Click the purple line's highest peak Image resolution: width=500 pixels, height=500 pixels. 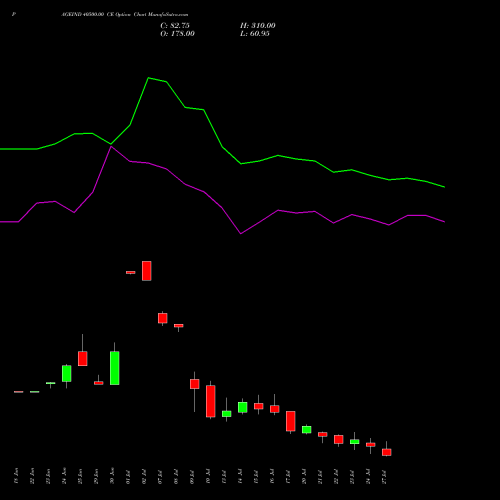(111, 146)
